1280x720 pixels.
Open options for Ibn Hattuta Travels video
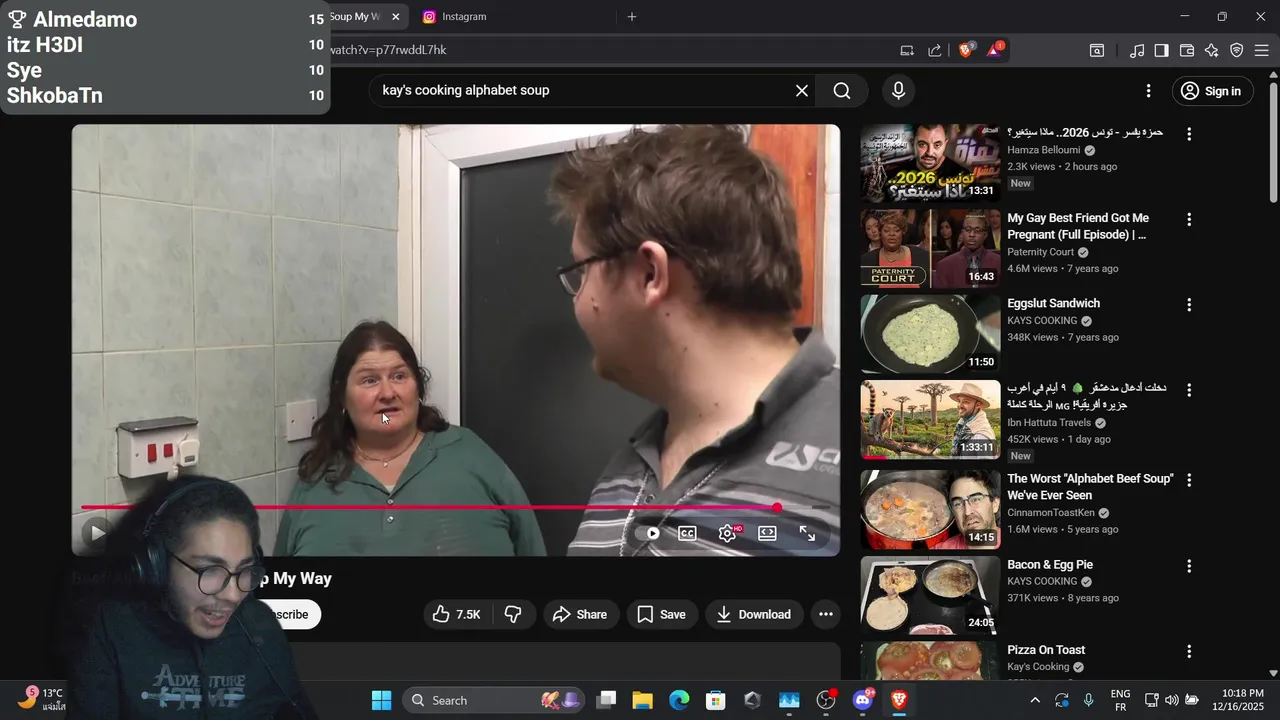(x=1189, y=389)
